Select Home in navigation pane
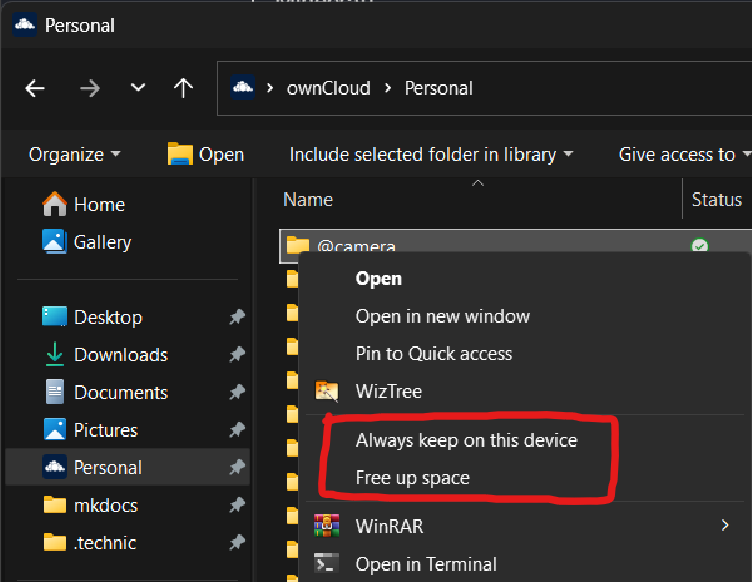Viewport: 752px width, 582px height. (98, 204)
